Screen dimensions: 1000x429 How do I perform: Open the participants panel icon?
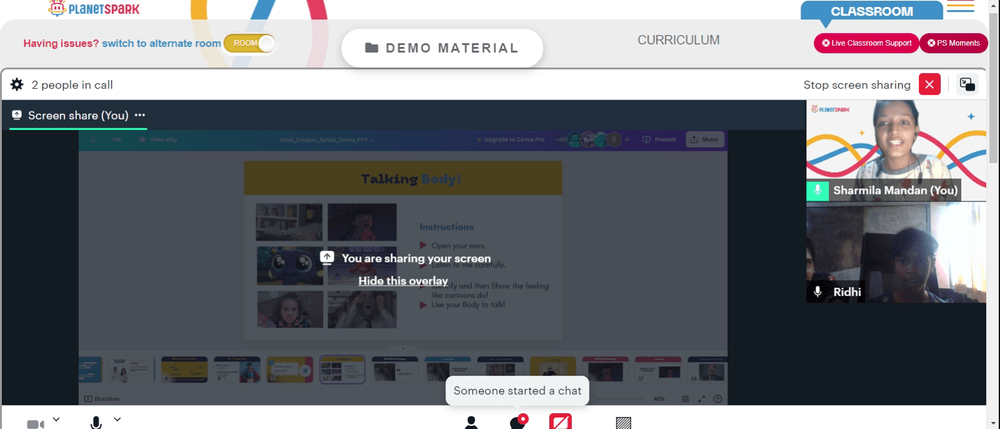(471, 423)
